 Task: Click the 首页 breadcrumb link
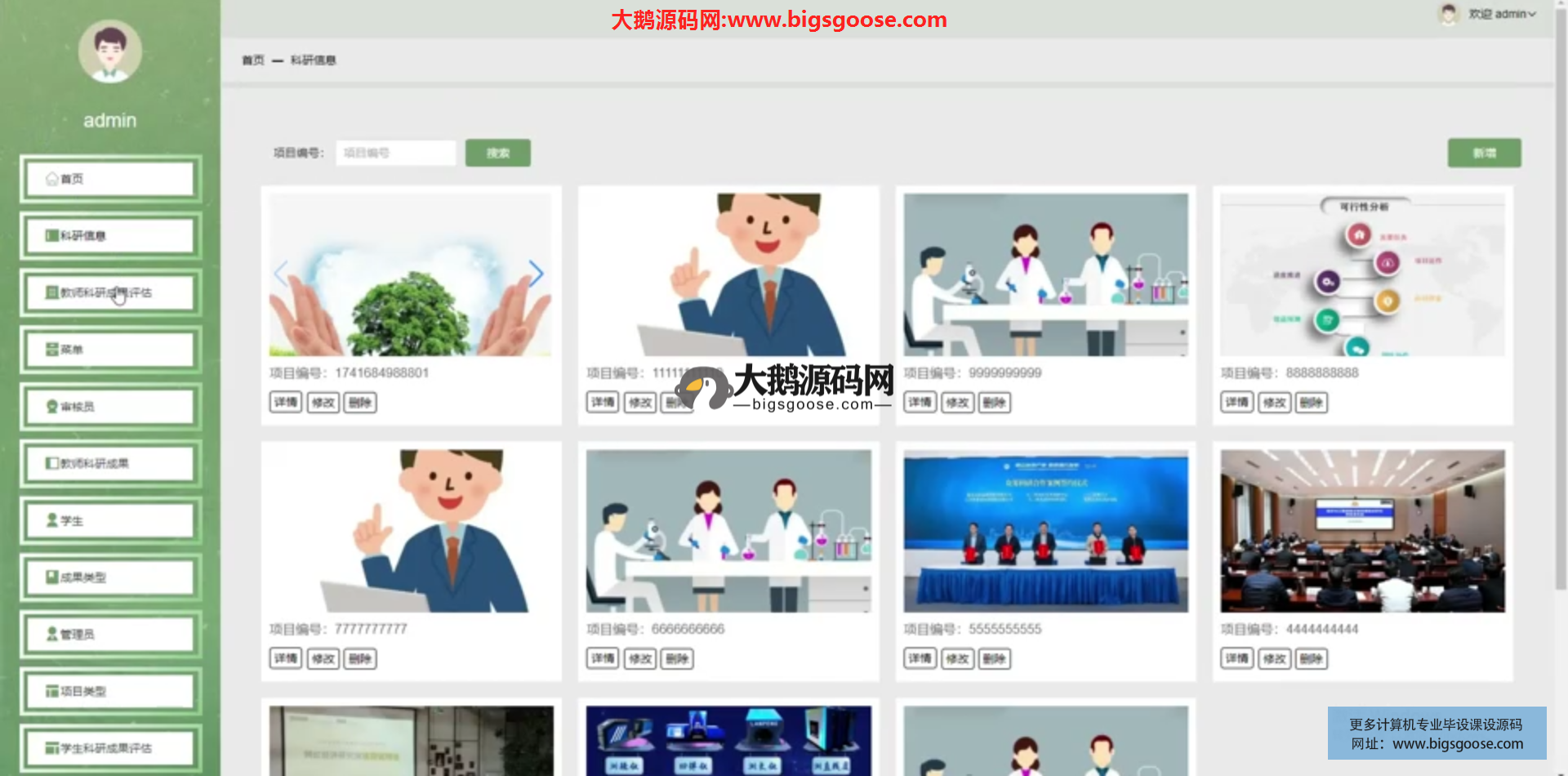click(x=253, y=60)
